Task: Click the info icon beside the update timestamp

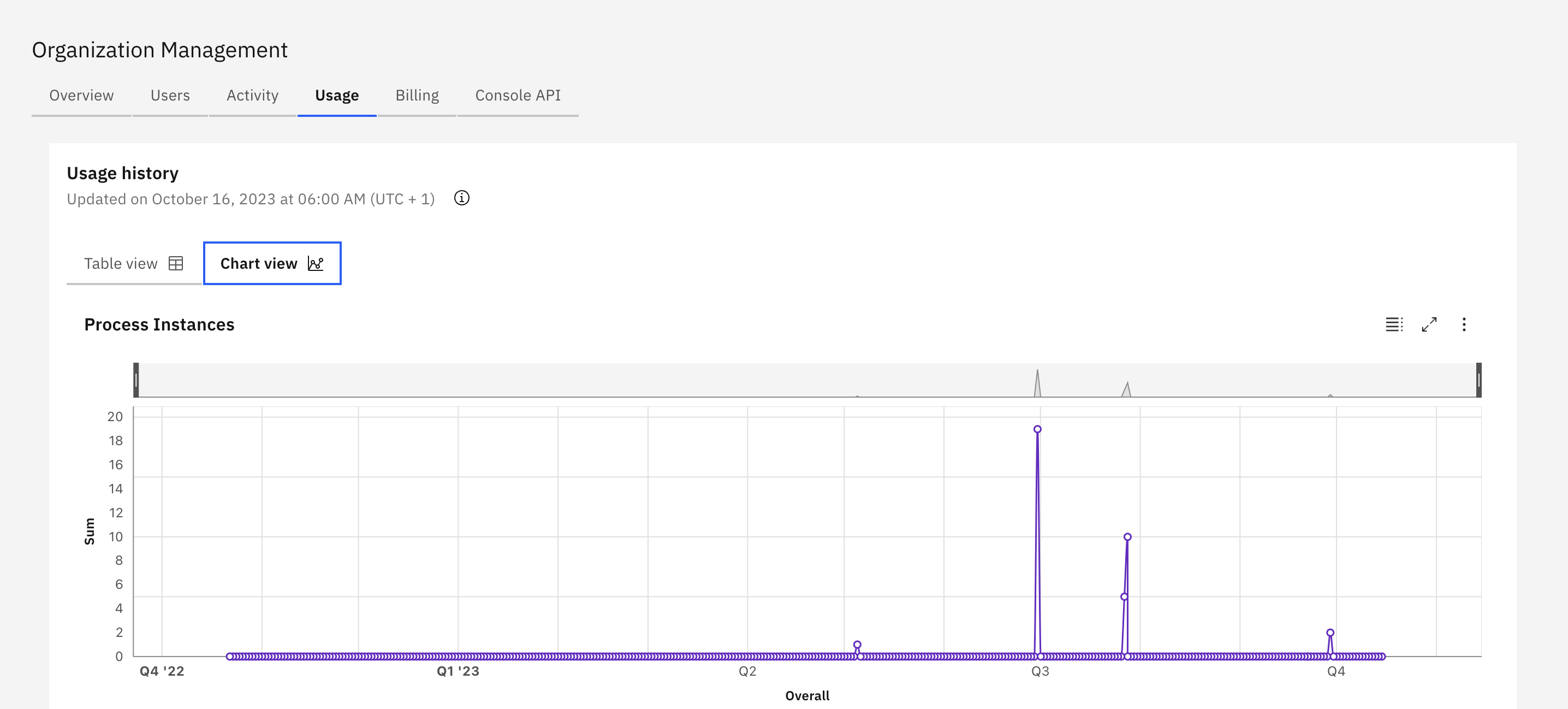Action: 461,197
